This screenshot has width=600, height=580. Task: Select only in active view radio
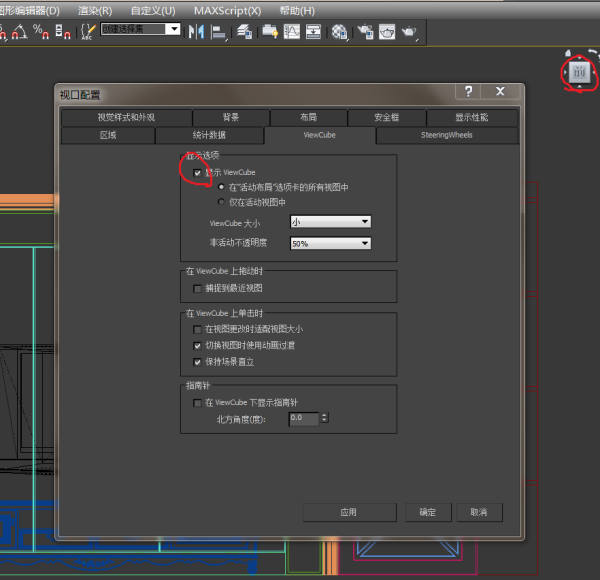point(221,202)
